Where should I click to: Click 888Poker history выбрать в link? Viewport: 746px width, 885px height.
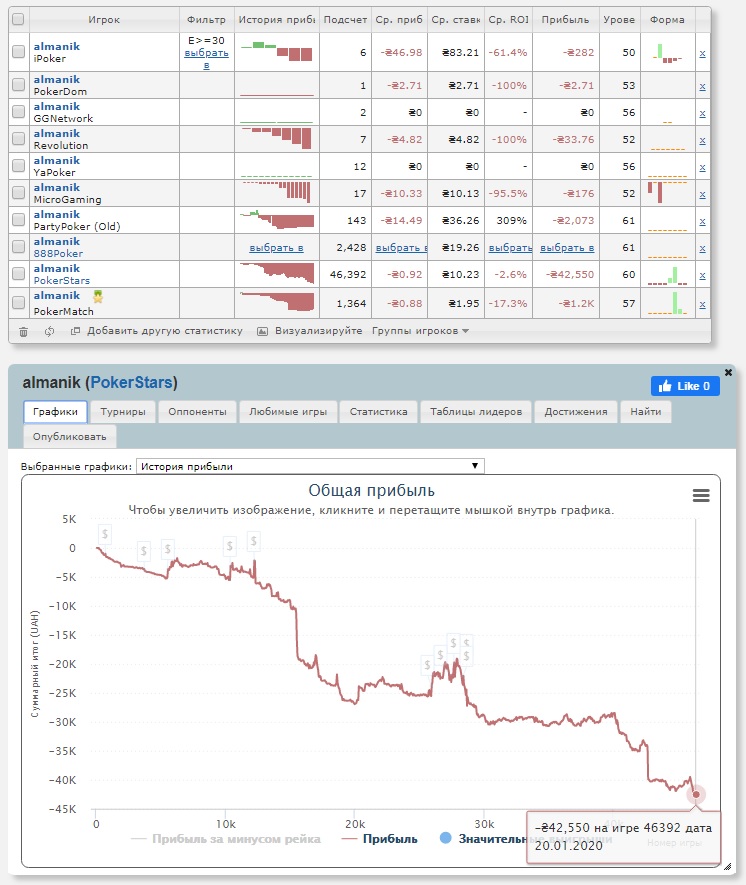(277, 248)
